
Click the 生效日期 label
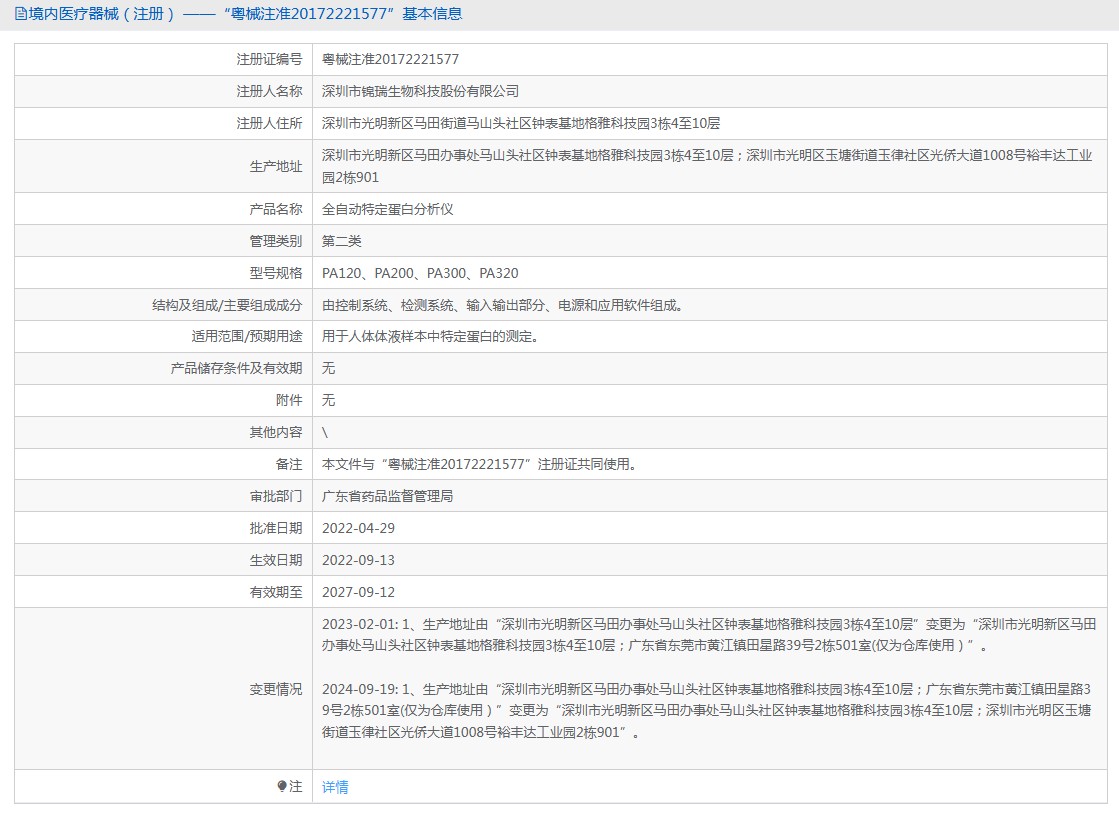276,560
